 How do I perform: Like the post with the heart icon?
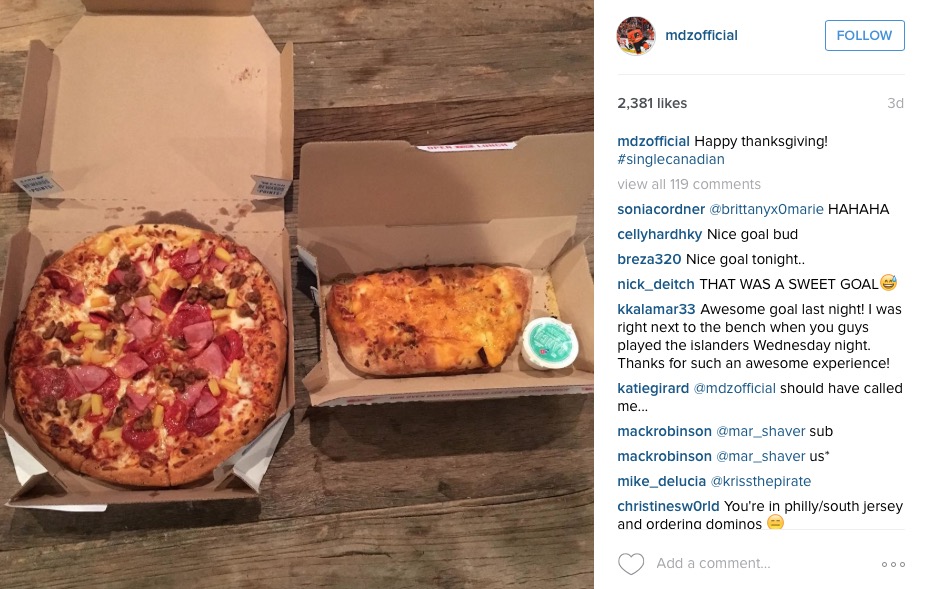point(631,564)
